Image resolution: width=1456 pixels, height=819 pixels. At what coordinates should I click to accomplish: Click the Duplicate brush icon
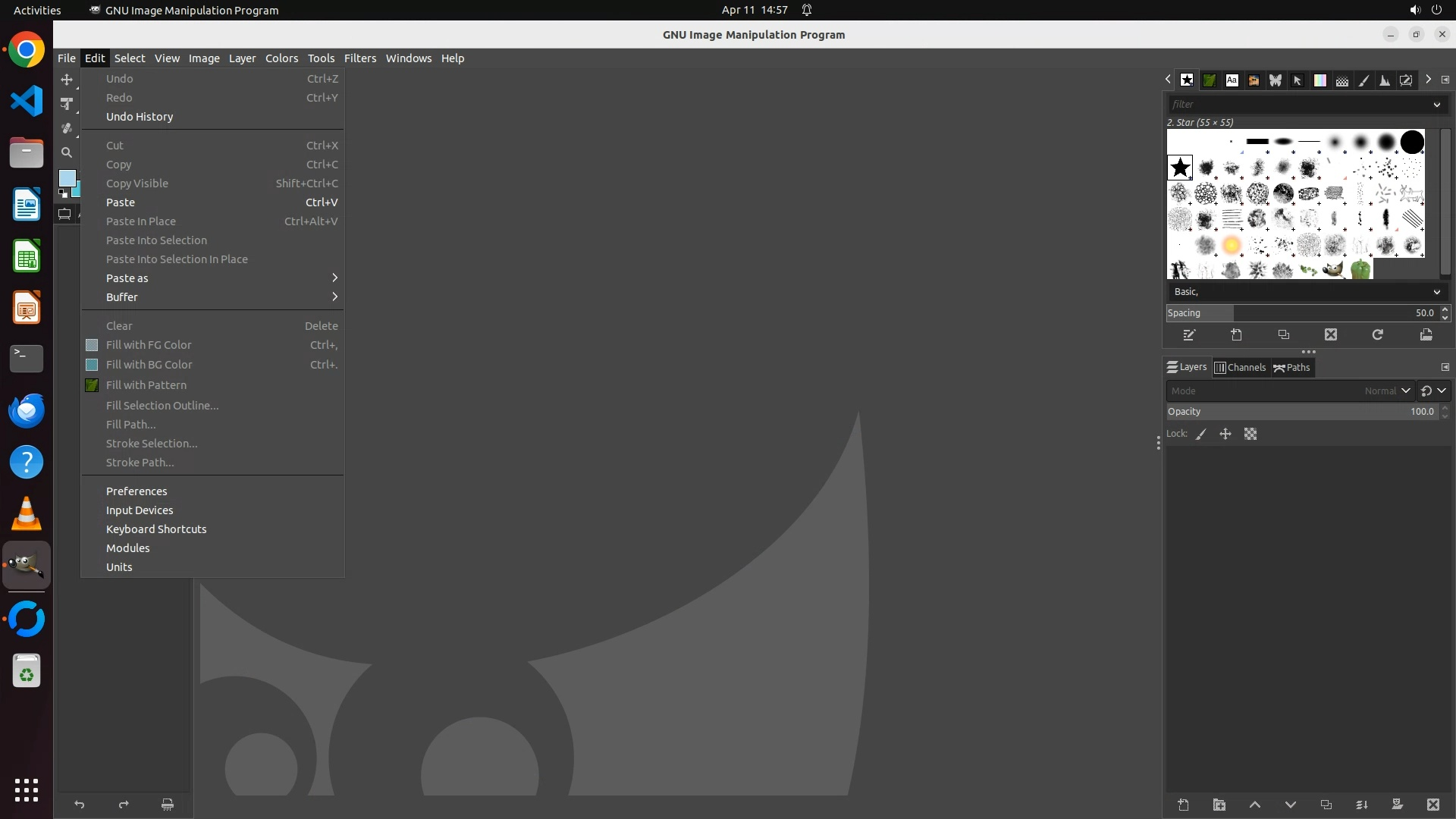[1283, 334]
